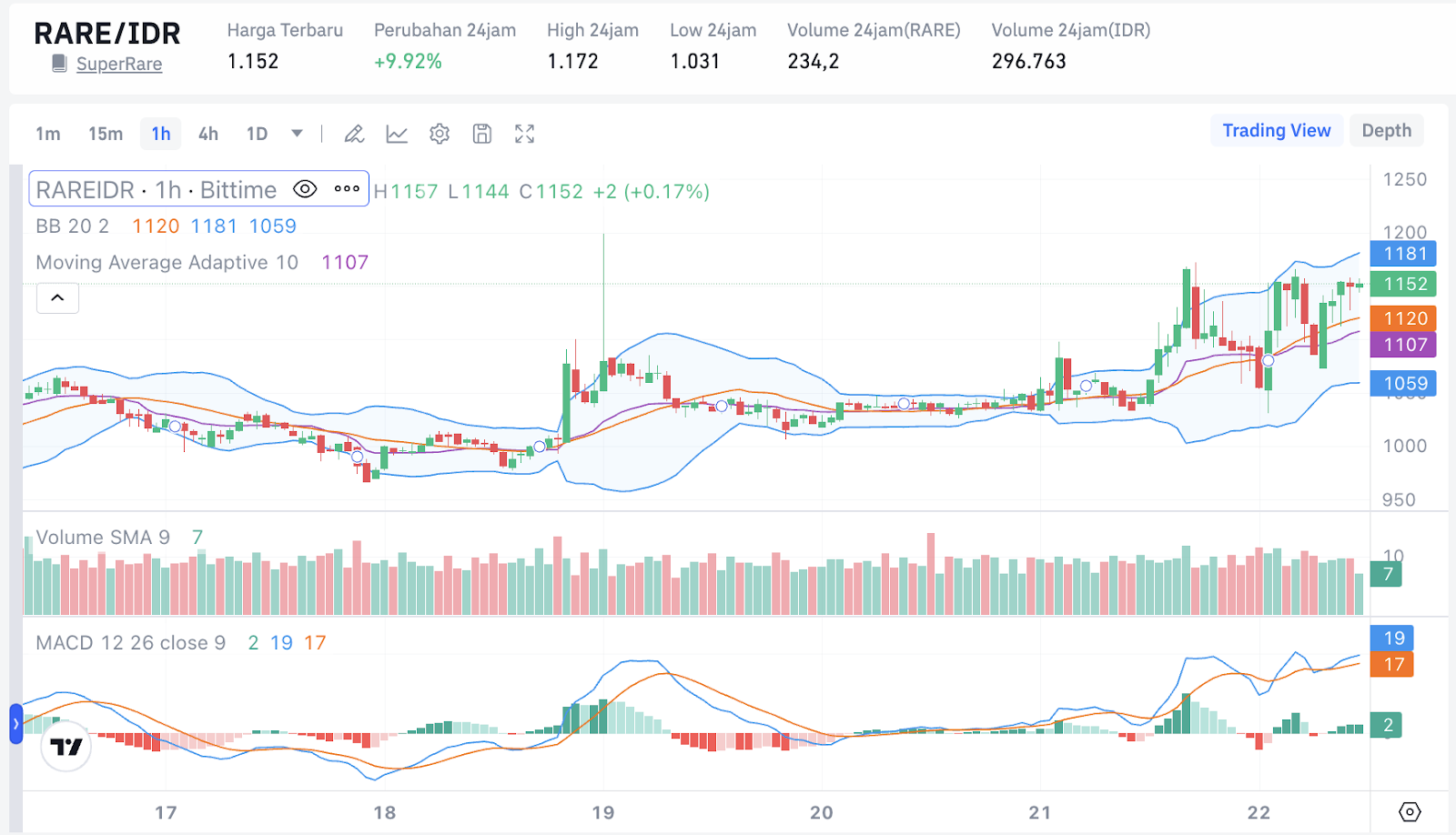Click the RARE/IDR pair heading
This screenshot has height=835, width=1456.
tap(107, 34)
